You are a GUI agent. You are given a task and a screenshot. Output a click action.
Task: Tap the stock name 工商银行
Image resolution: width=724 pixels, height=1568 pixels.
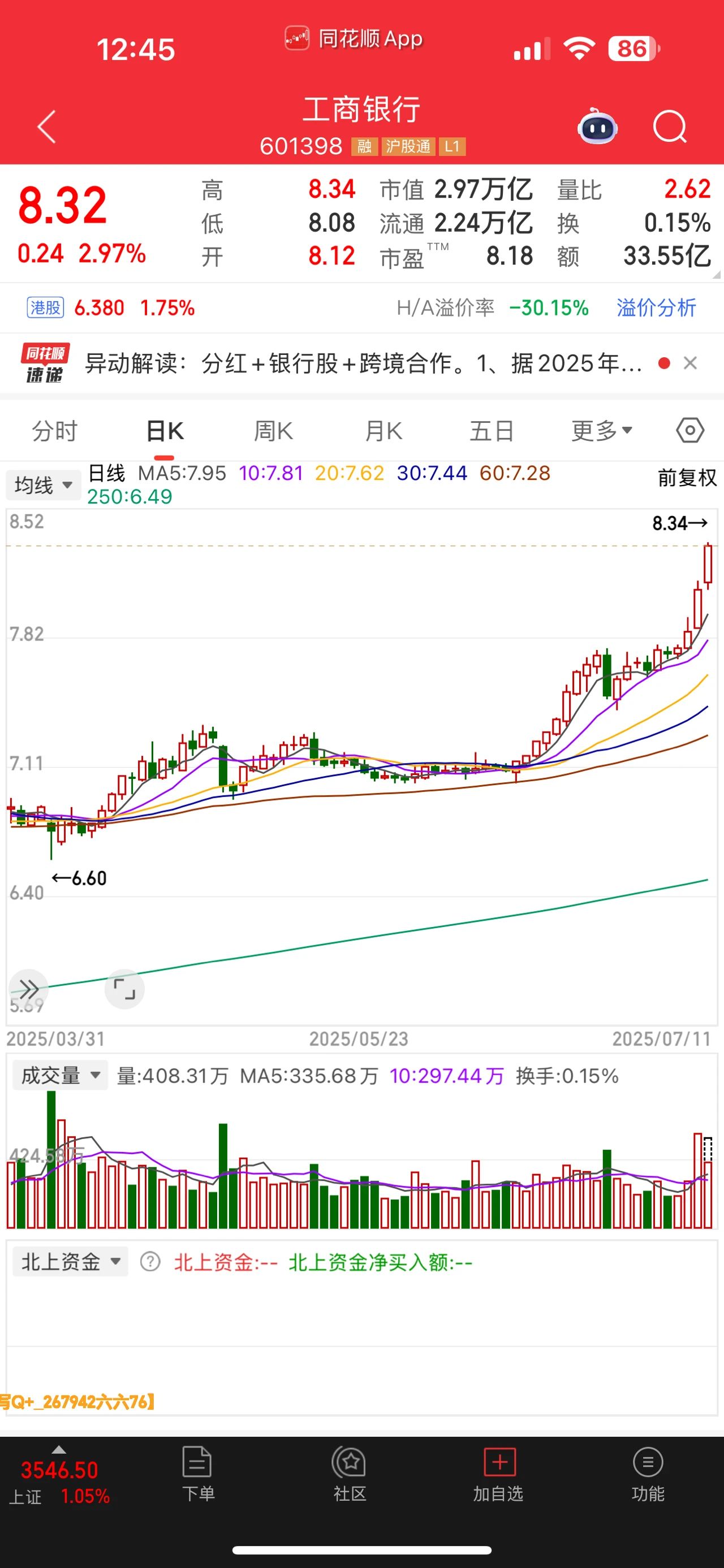pos(361,110)
